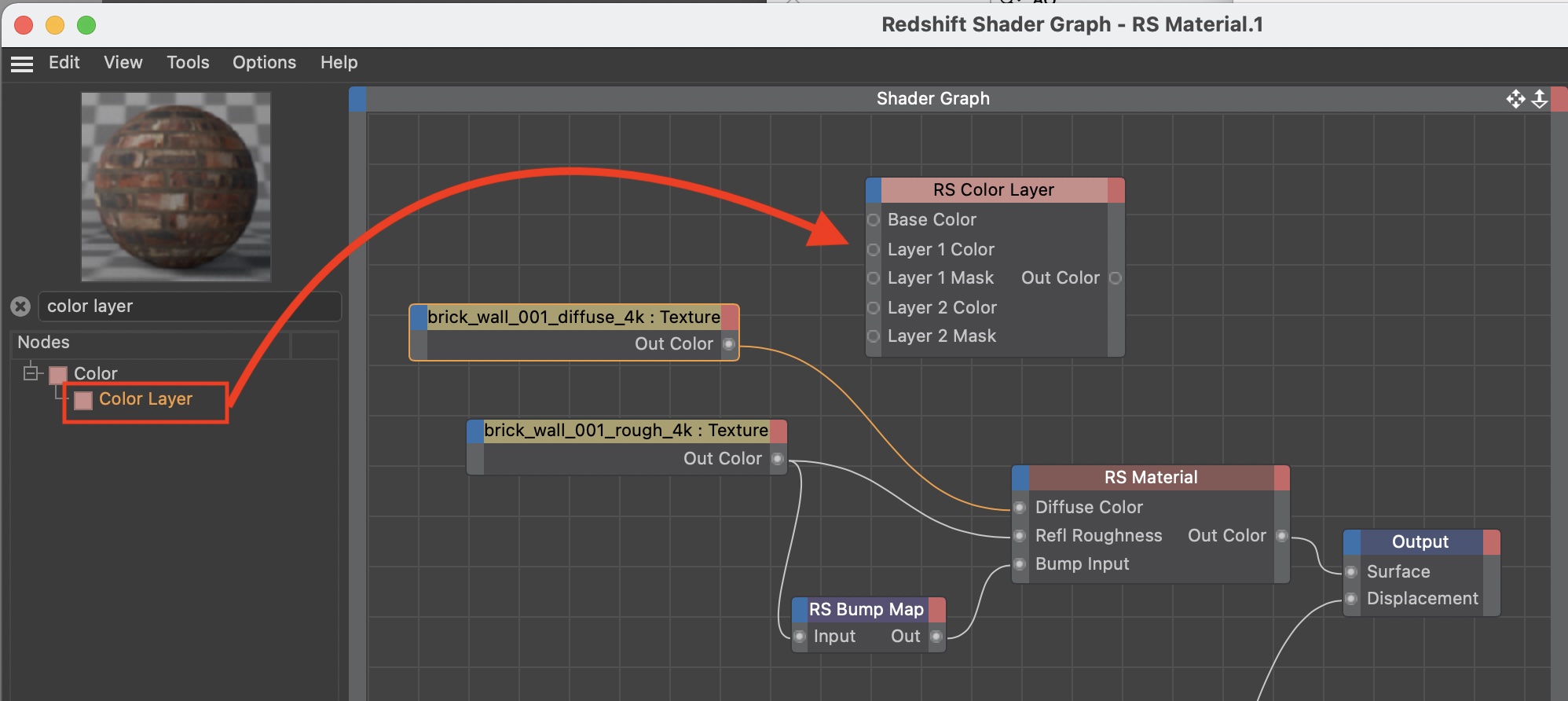Open the hamburger menu icon

22,64
